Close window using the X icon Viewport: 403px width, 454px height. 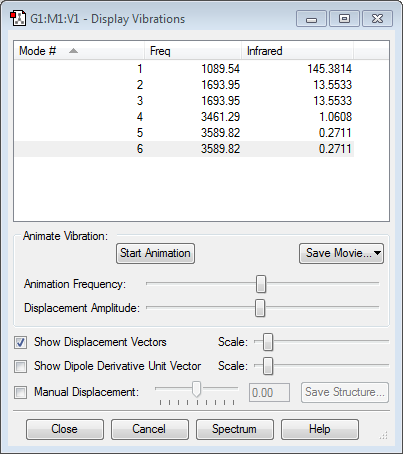377,19
